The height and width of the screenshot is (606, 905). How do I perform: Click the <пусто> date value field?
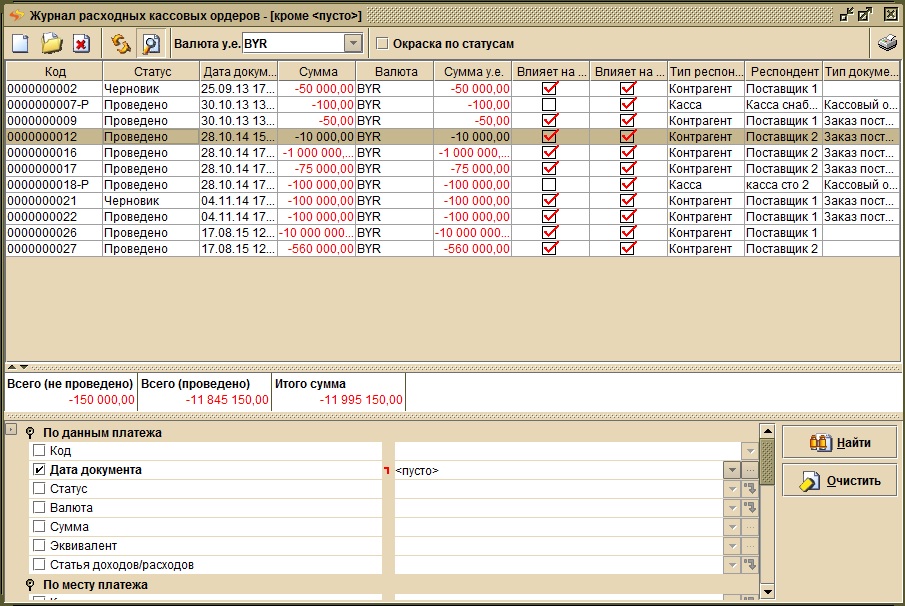pos(558,470)
